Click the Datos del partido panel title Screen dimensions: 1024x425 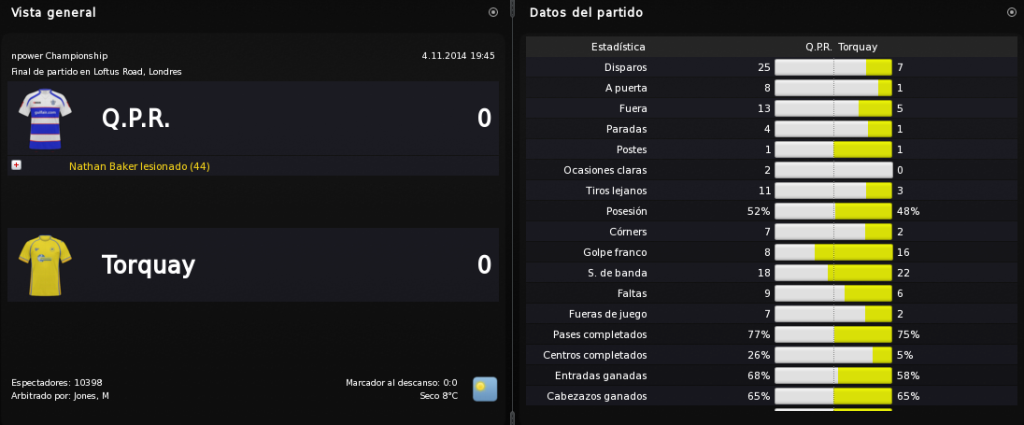pos(586,12)
